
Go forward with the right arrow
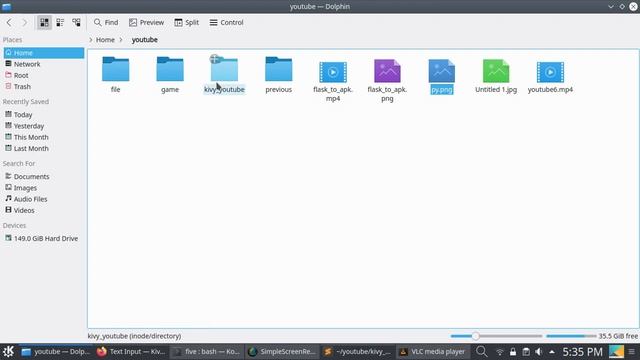(x=24, y=22)
